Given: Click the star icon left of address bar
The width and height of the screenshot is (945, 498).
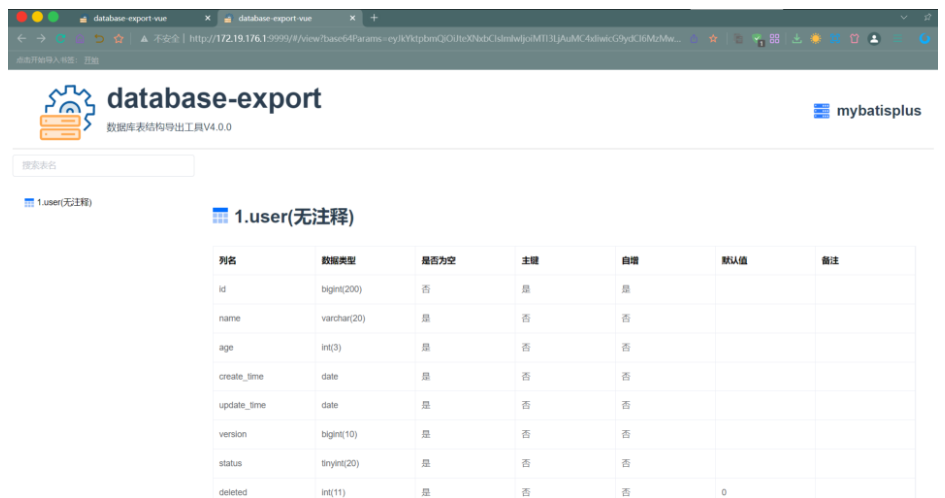Looking at the screenshot, I should click(119, 39).
